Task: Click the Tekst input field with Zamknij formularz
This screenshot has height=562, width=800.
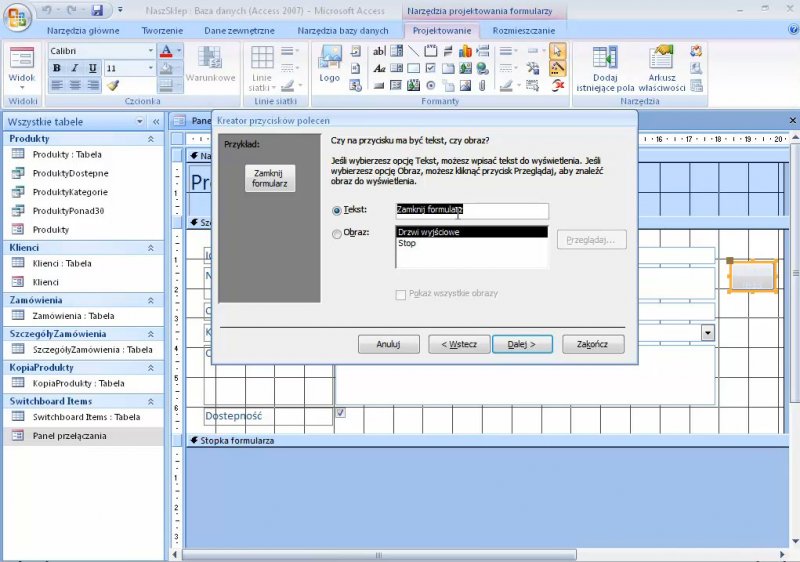Action: (x=472, y=211)
